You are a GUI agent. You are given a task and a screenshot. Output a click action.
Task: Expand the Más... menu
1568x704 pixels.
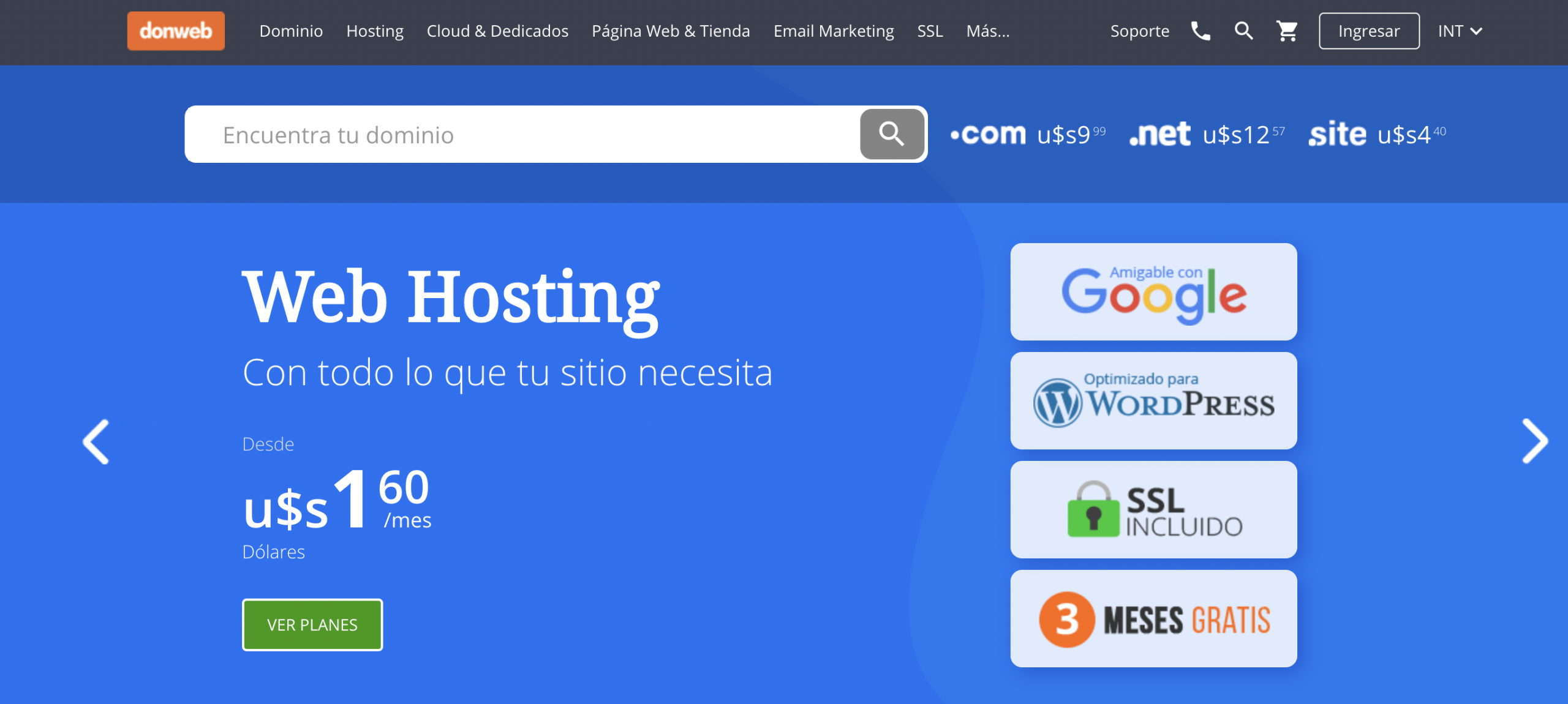click(x=987, y=31)
